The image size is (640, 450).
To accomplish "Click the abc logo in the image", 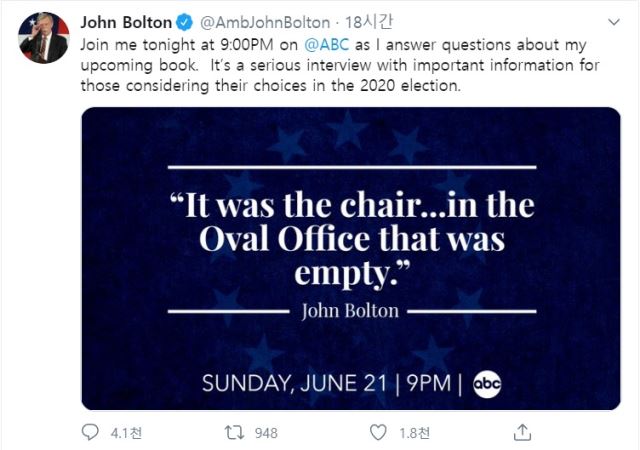I will (x=487, y=384).
